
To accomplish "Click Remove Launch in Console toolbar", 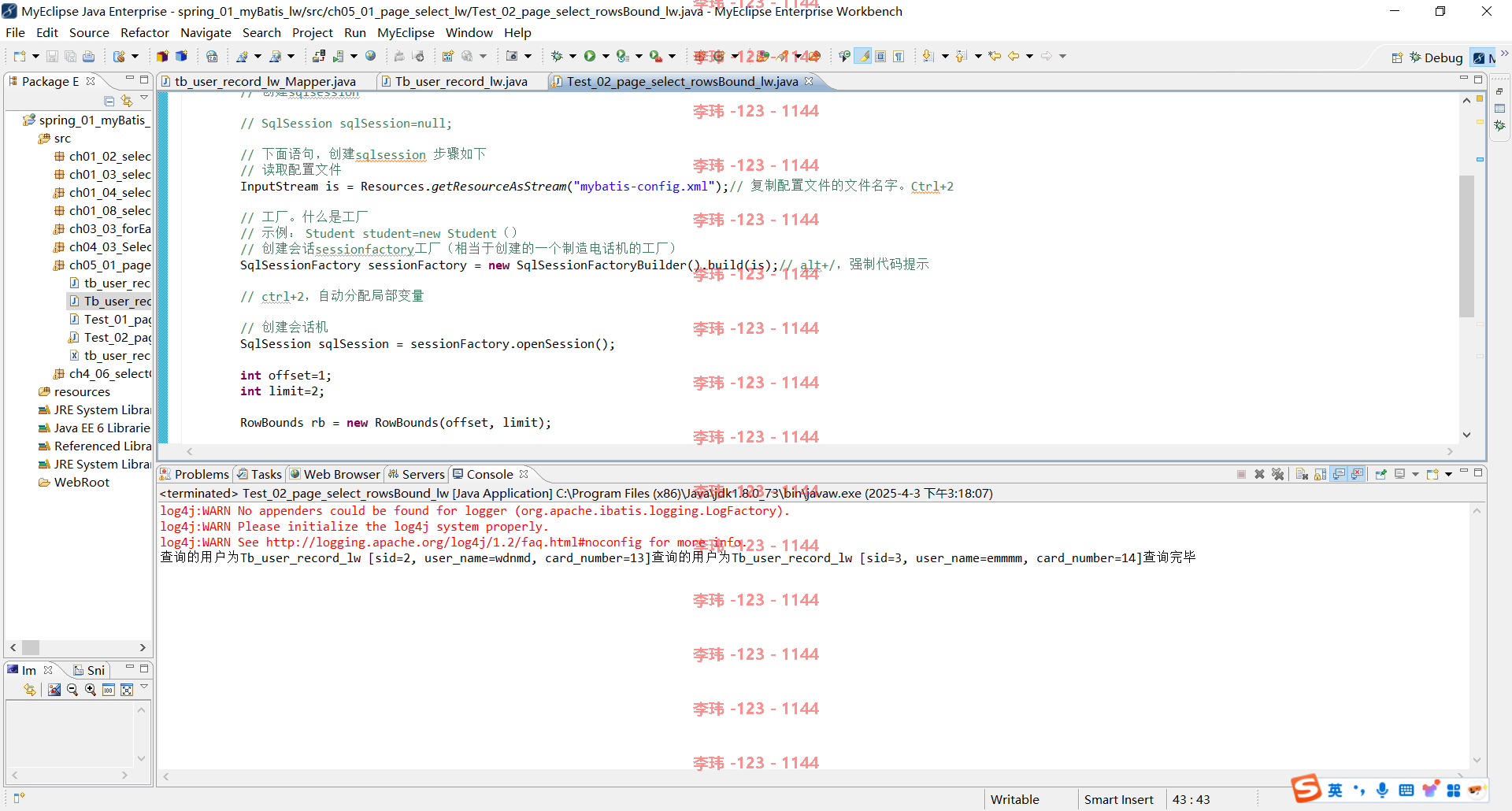I will 1259,474.
